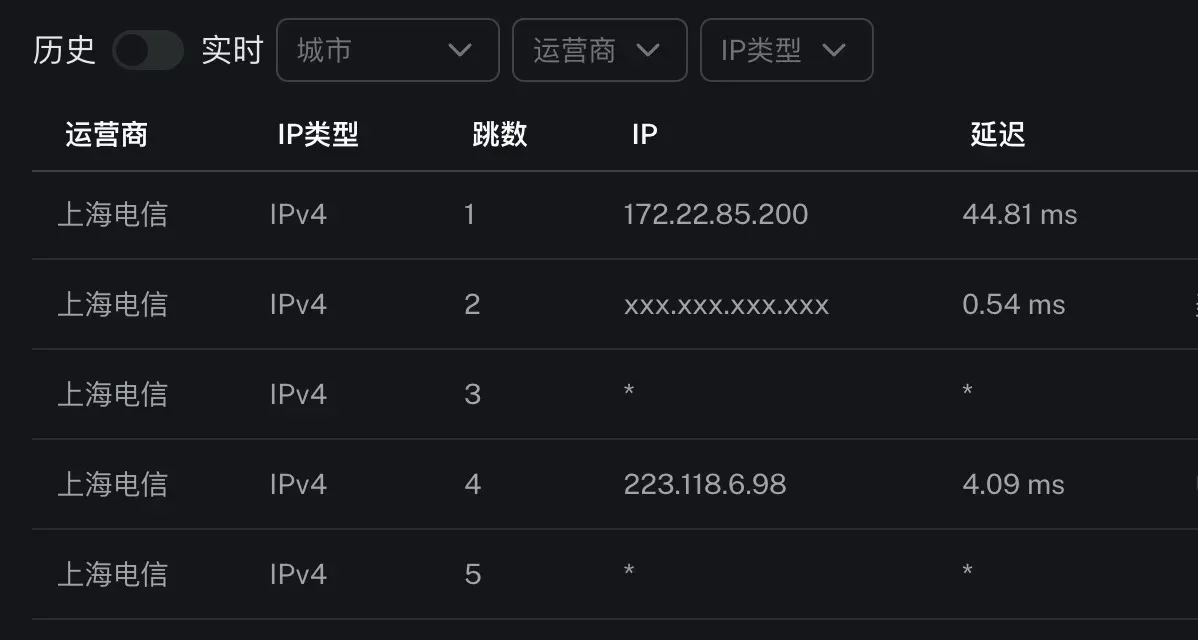Open the IP类型 filter dropdown

pos(786,50)
